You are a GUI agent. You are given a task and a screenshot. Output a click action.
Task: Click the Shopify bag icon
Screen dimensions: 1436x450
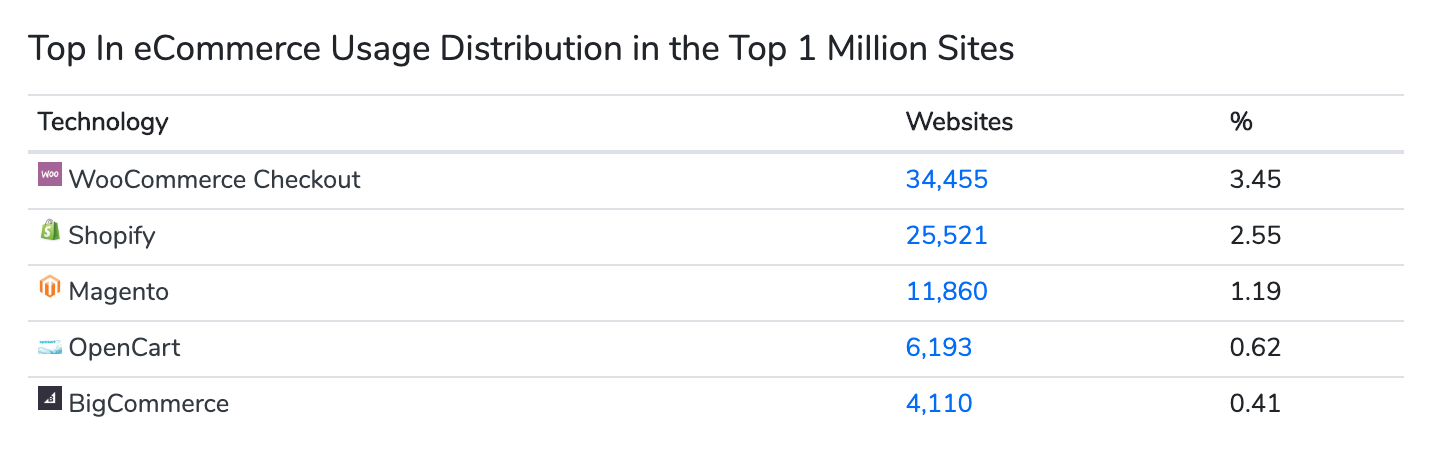pyautogui.click(x=50, y=231)
